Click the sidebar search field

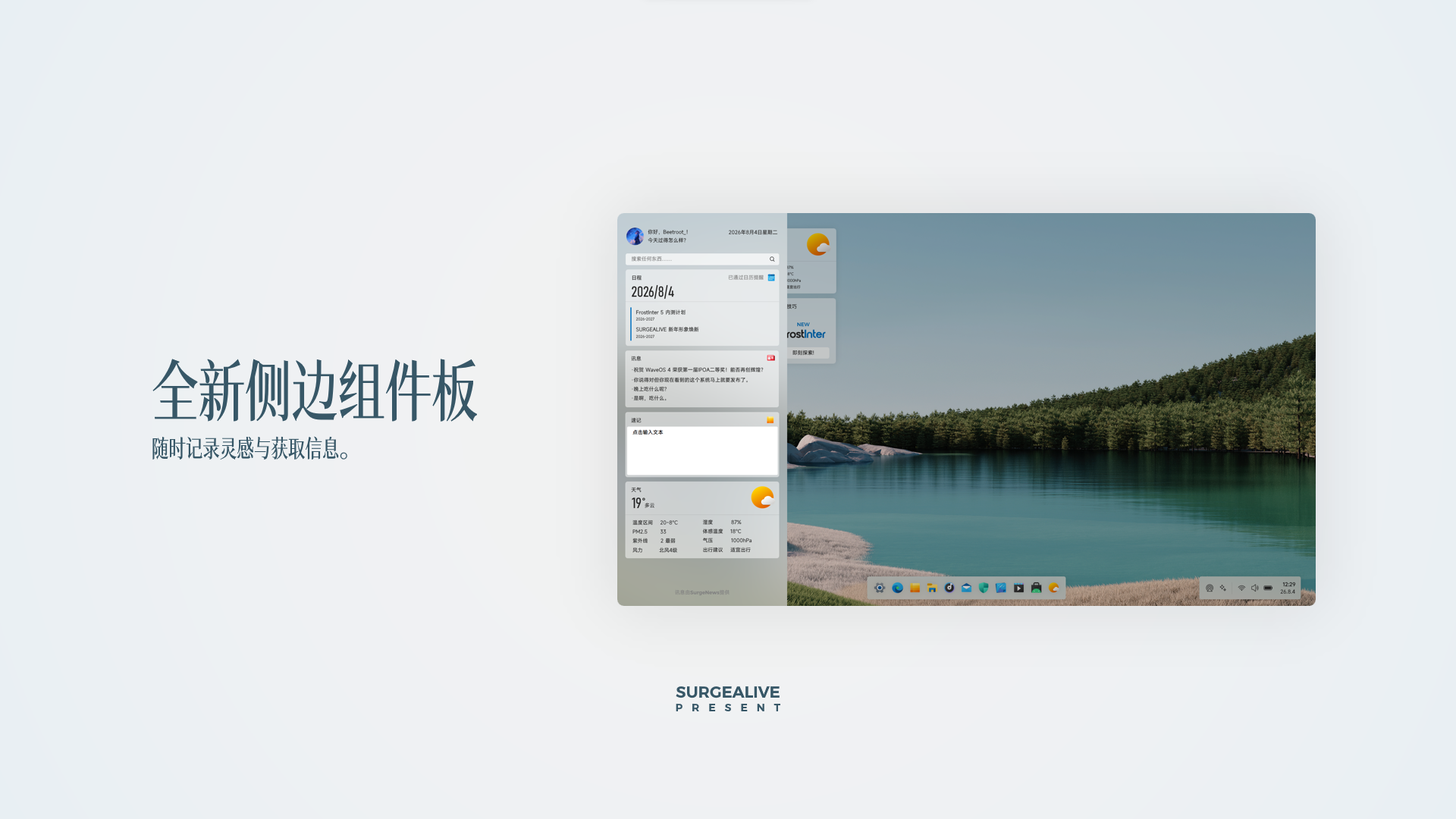click(701, 259)
